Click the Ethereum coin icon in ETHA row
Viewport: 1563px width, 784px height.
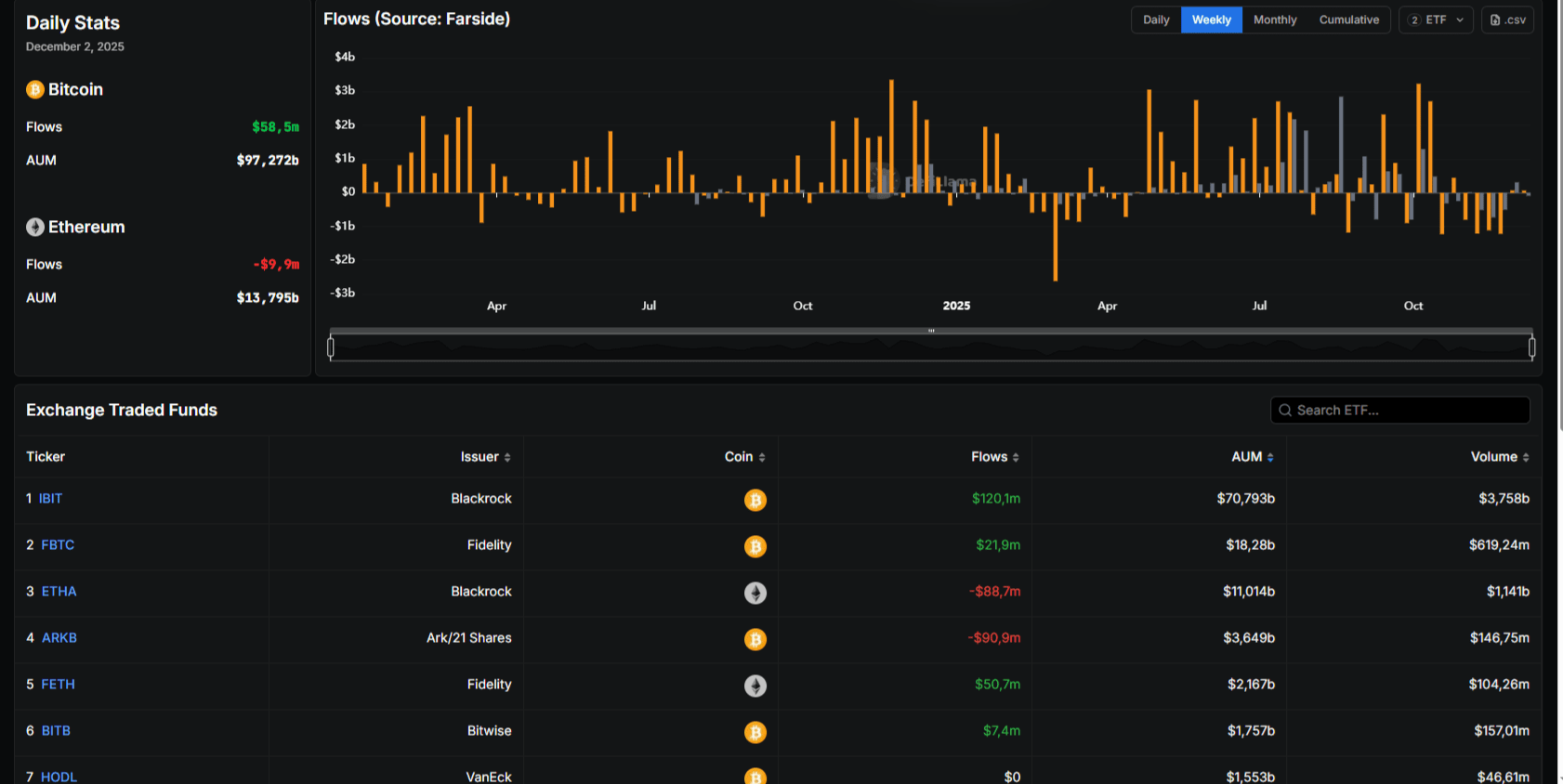click(755, 593)
